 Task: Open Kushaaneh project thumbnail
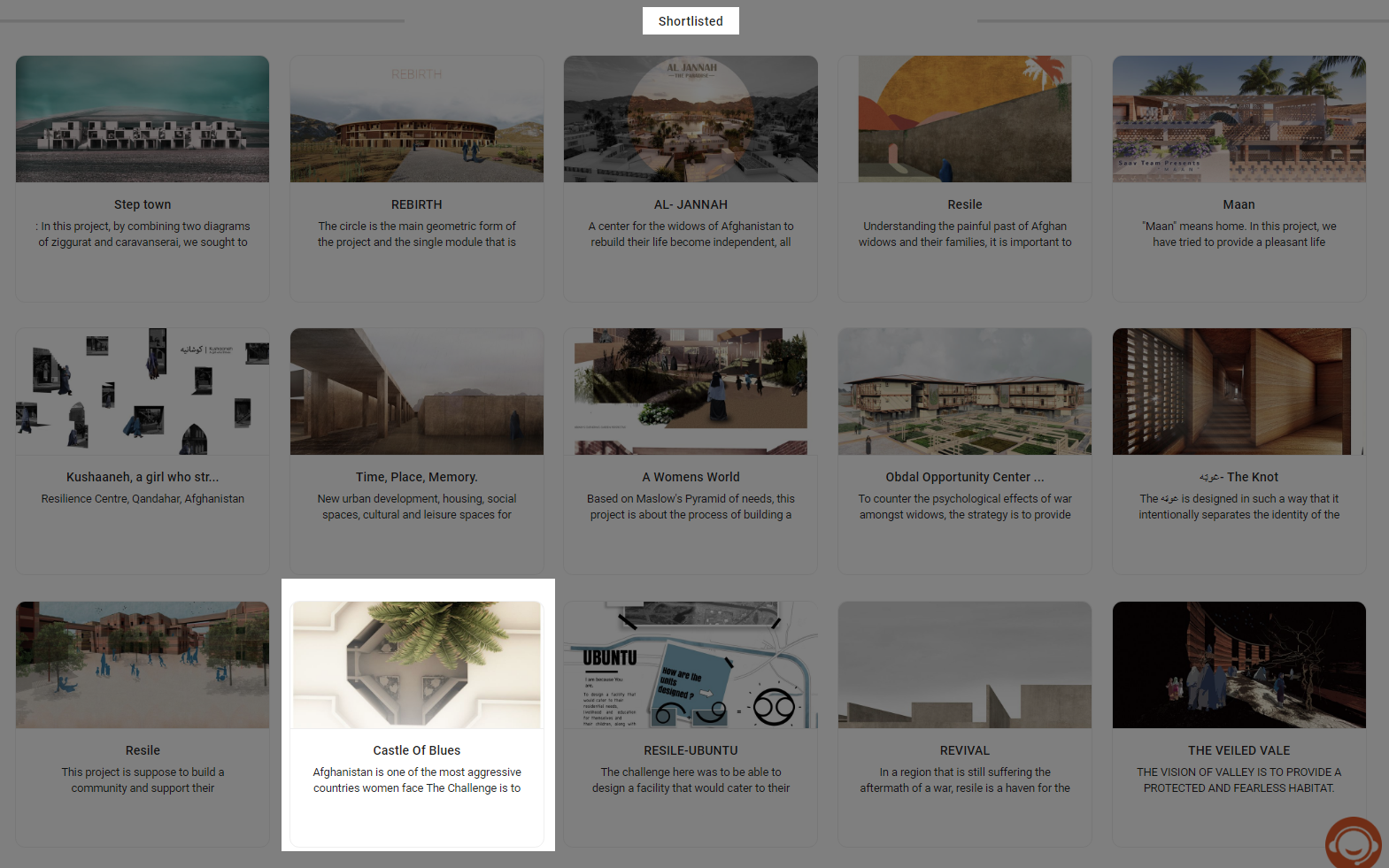coord(143,392)
